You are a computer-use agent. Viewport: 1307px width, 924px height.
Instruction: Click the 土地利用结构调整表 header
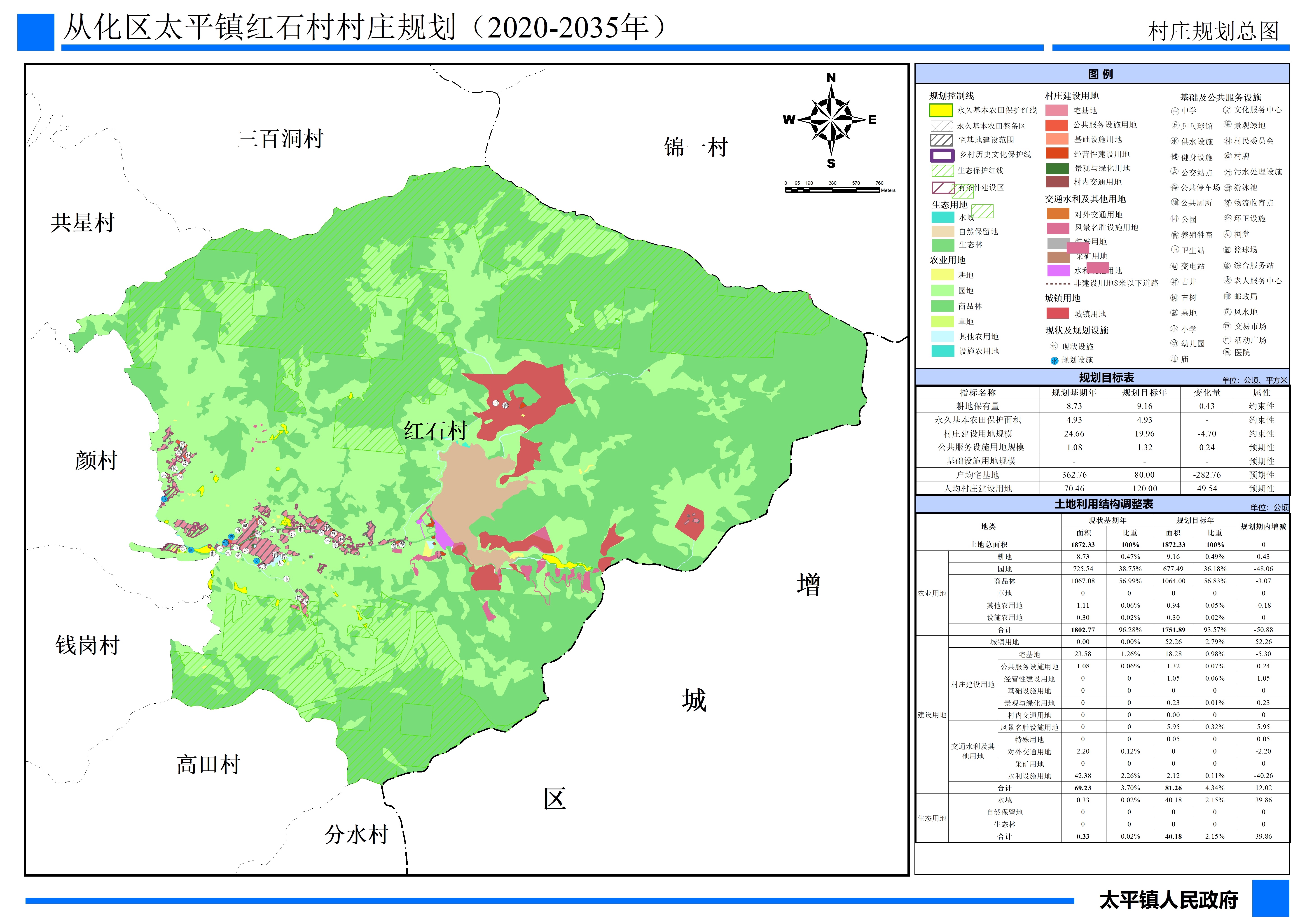(x=1104, y=504)
